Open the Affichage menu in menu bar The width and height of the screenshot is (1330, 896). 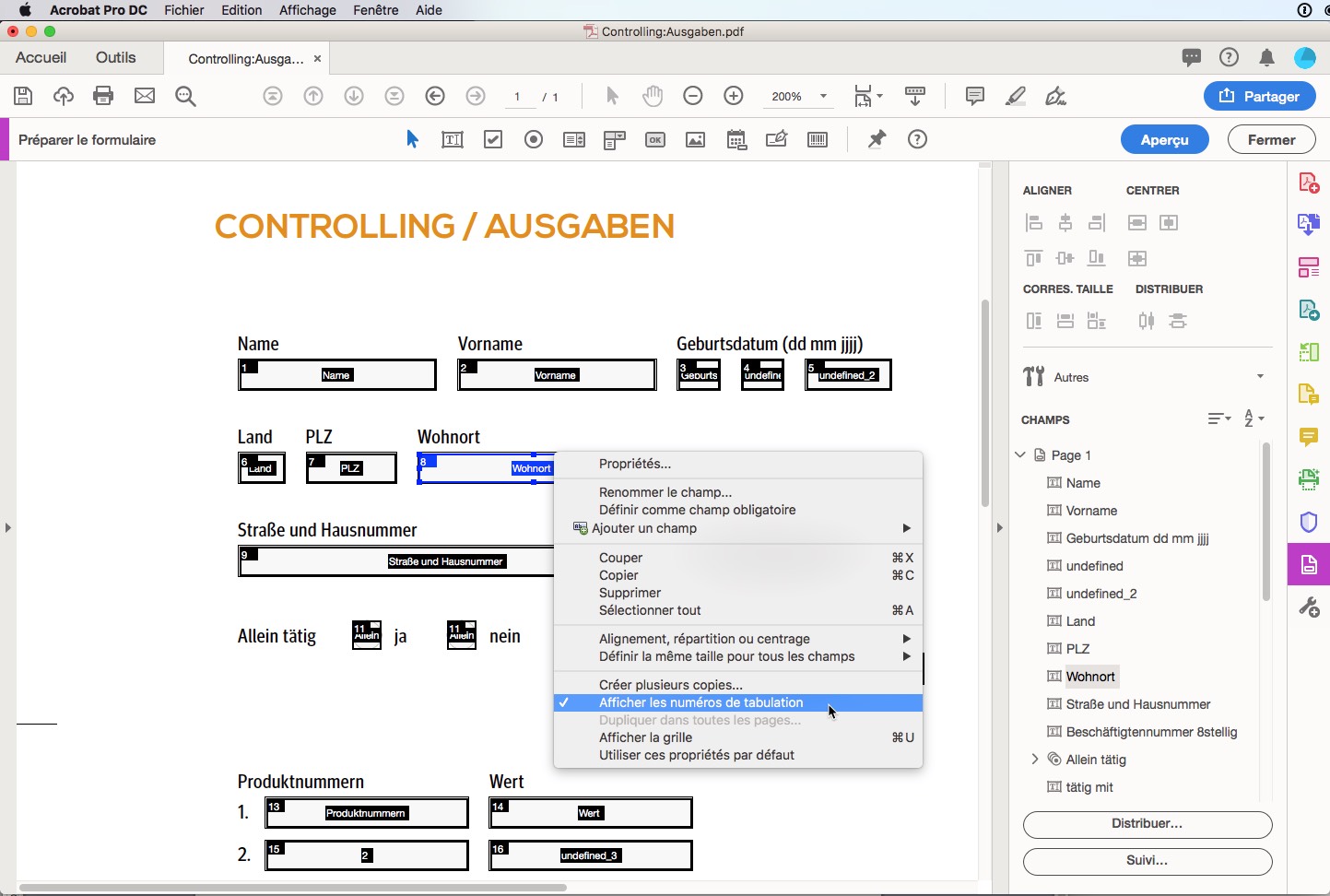coord(308,10)
